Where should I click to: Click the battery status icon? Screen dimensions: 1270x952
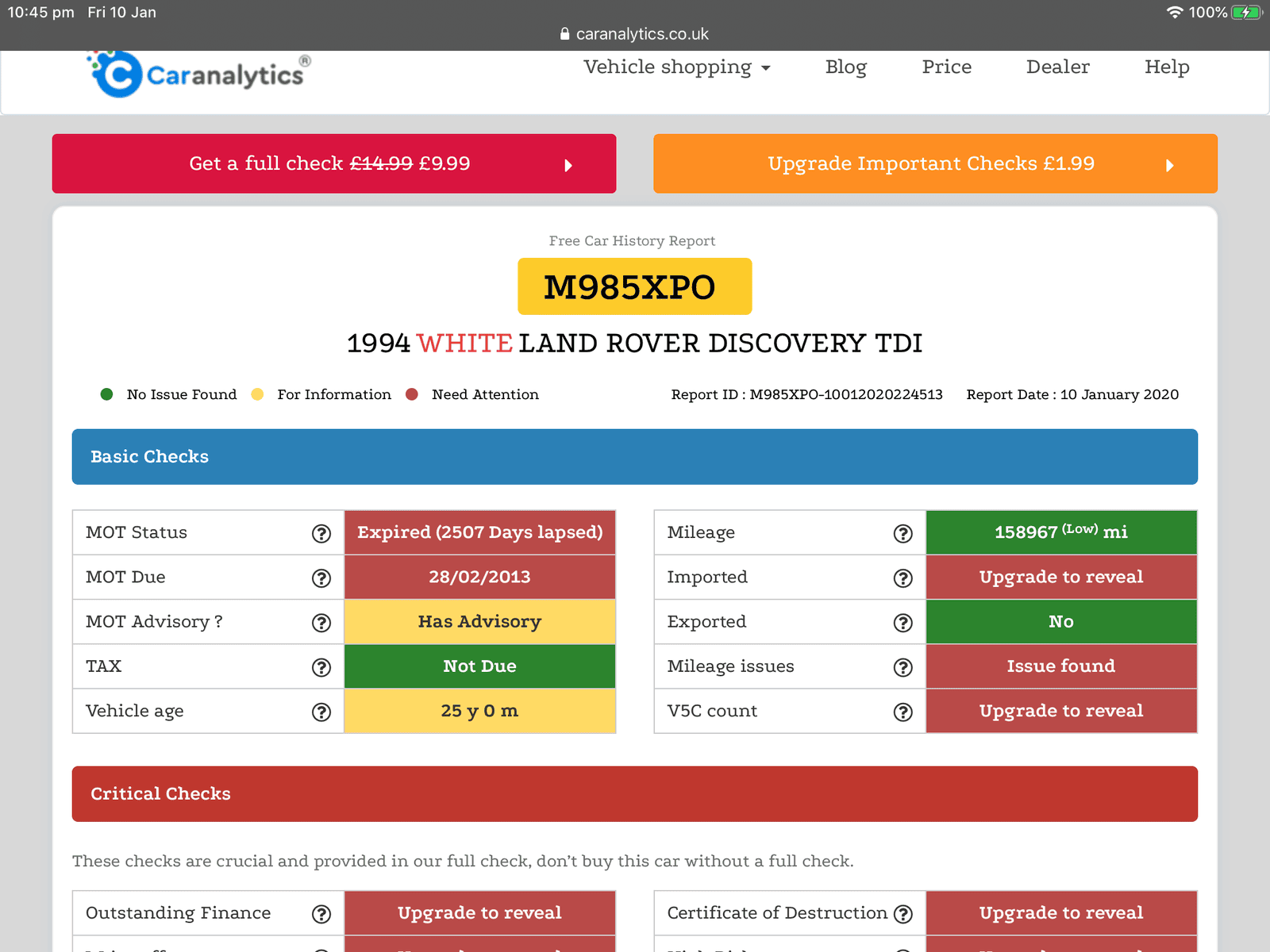click(x=1246, y=12)
